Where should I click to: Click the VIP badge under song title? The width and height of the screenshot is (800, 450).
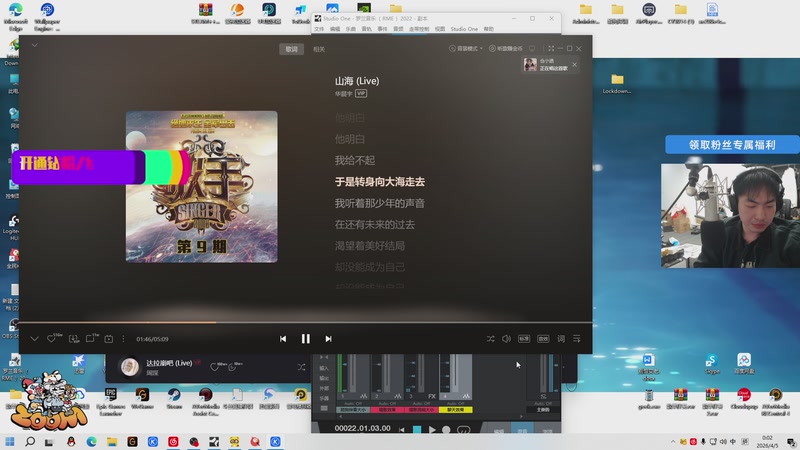click(x=361, y=93)
